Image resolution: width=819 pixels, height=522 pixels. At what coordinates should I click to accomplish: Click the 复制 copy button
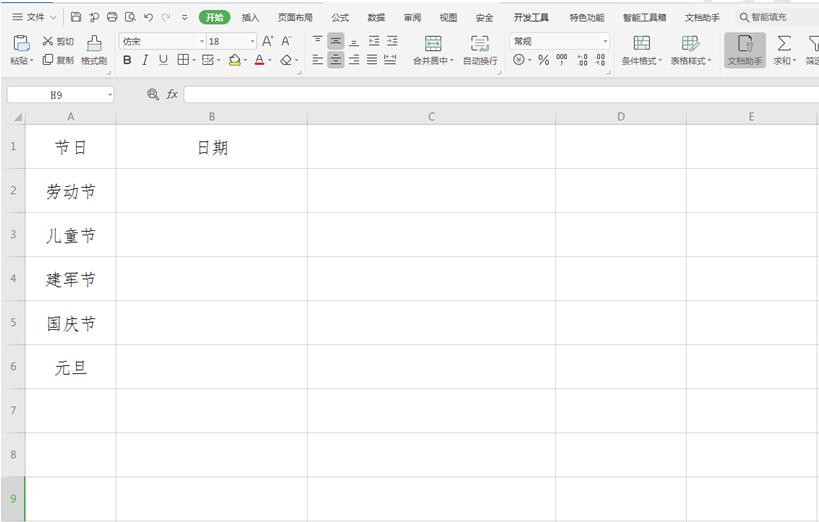pyautogui.click(x=58, y=60)
